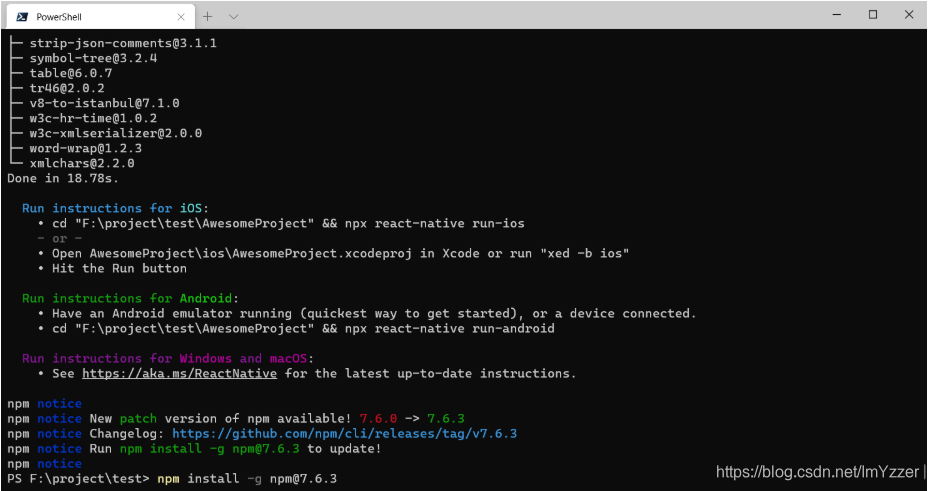930x491 pixels.
Task: Click the 'Run instructions for iOS' heading
Action: click(115, 208)
